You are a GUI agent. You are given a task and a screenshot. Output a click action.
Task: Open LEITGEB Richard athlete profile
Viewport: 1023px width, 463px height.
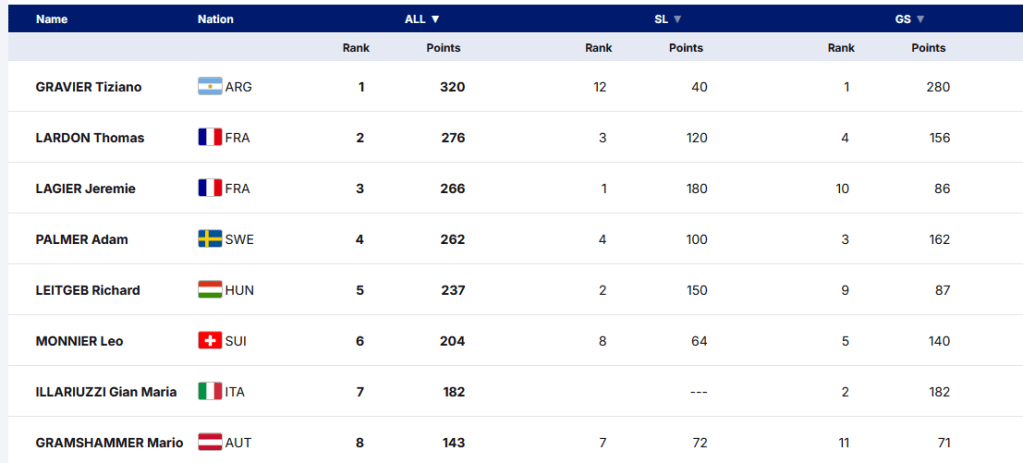(x=88, y=291)
